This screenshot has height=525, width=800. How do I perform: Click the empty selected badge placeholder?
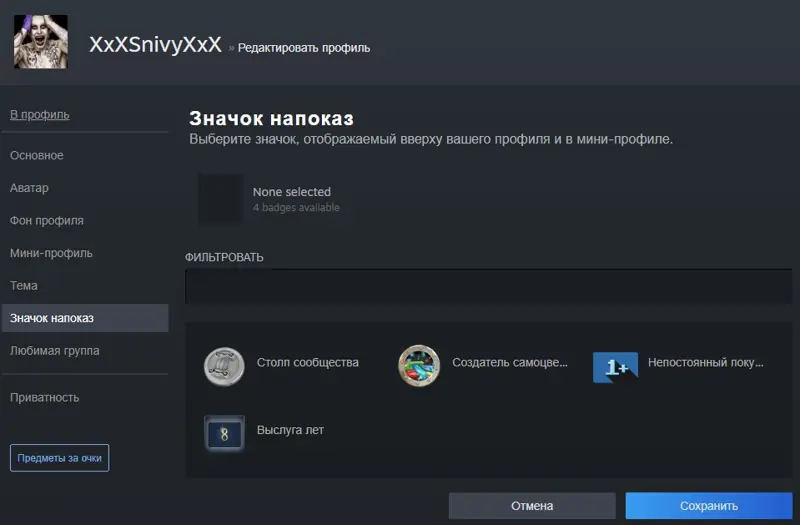(221, 199)
